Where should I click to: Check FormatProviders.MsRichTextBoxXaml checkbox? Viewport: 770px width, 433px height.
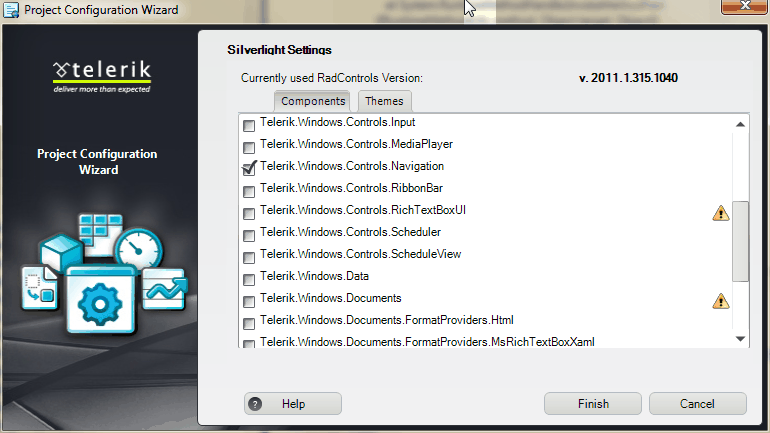[249, 343]
